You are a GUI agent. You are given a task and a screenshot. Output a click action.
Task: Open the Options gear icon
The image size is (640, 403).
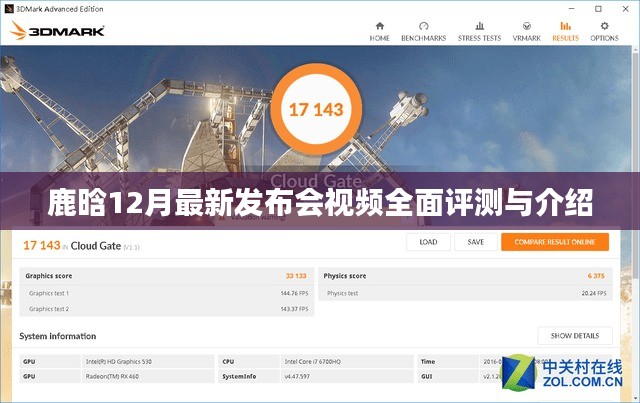click(x=604, y=26)
